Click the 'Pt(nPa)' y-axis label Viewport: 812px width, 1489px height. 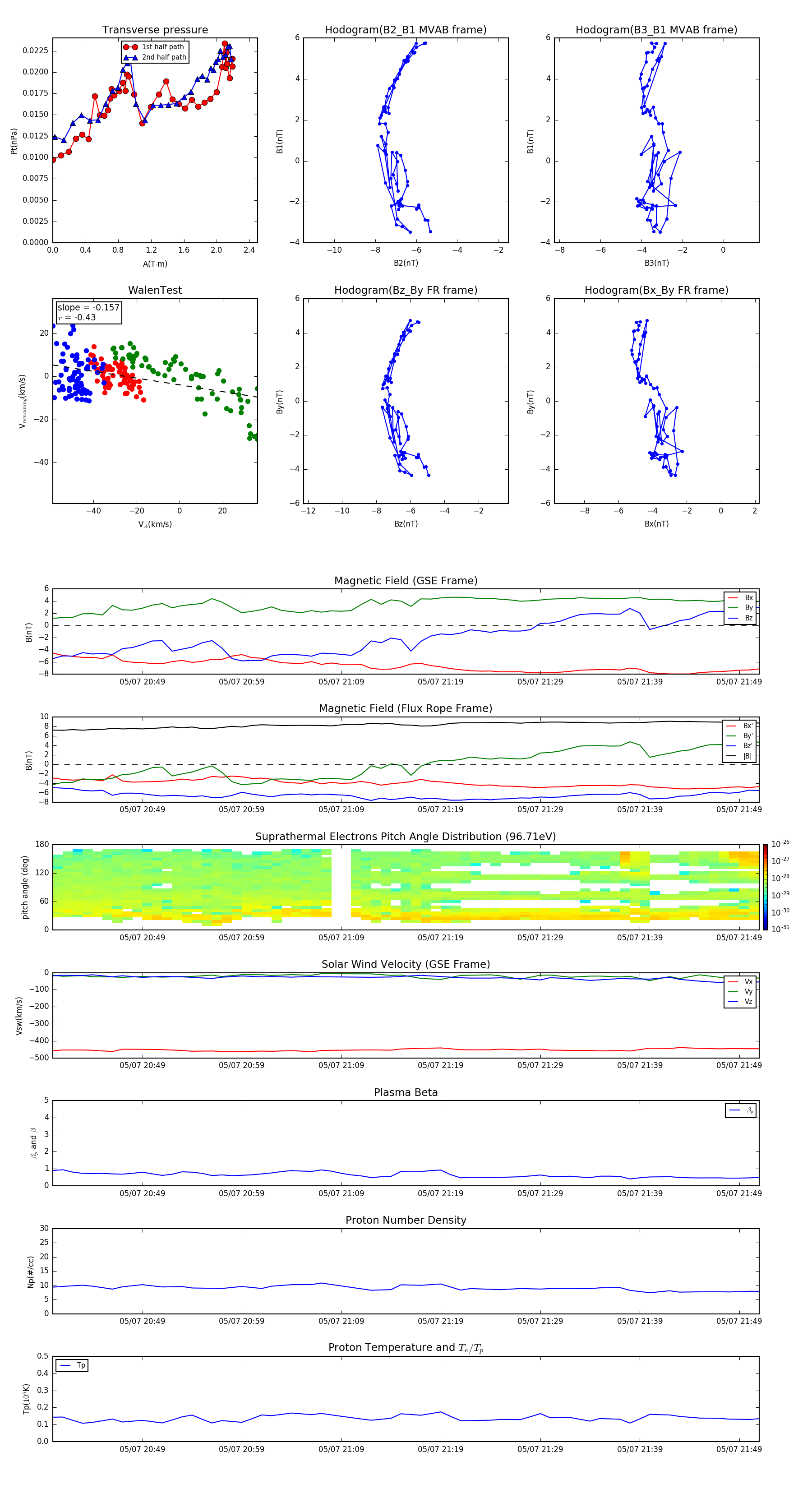(x=14, y=141)
